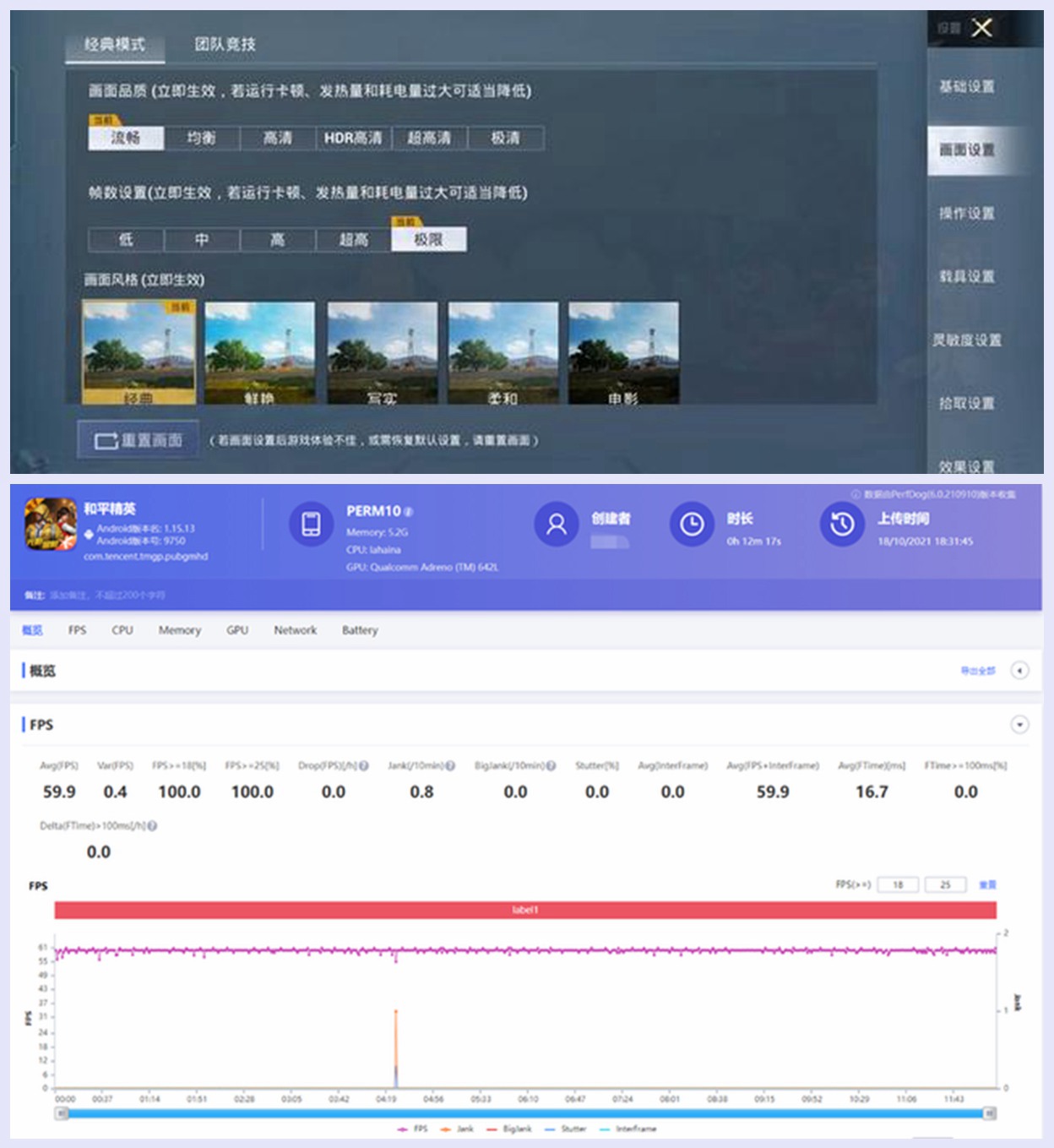Select 高清 picture quality
The height and width of the screenshot is (1148, 1054).
[278, 138]
